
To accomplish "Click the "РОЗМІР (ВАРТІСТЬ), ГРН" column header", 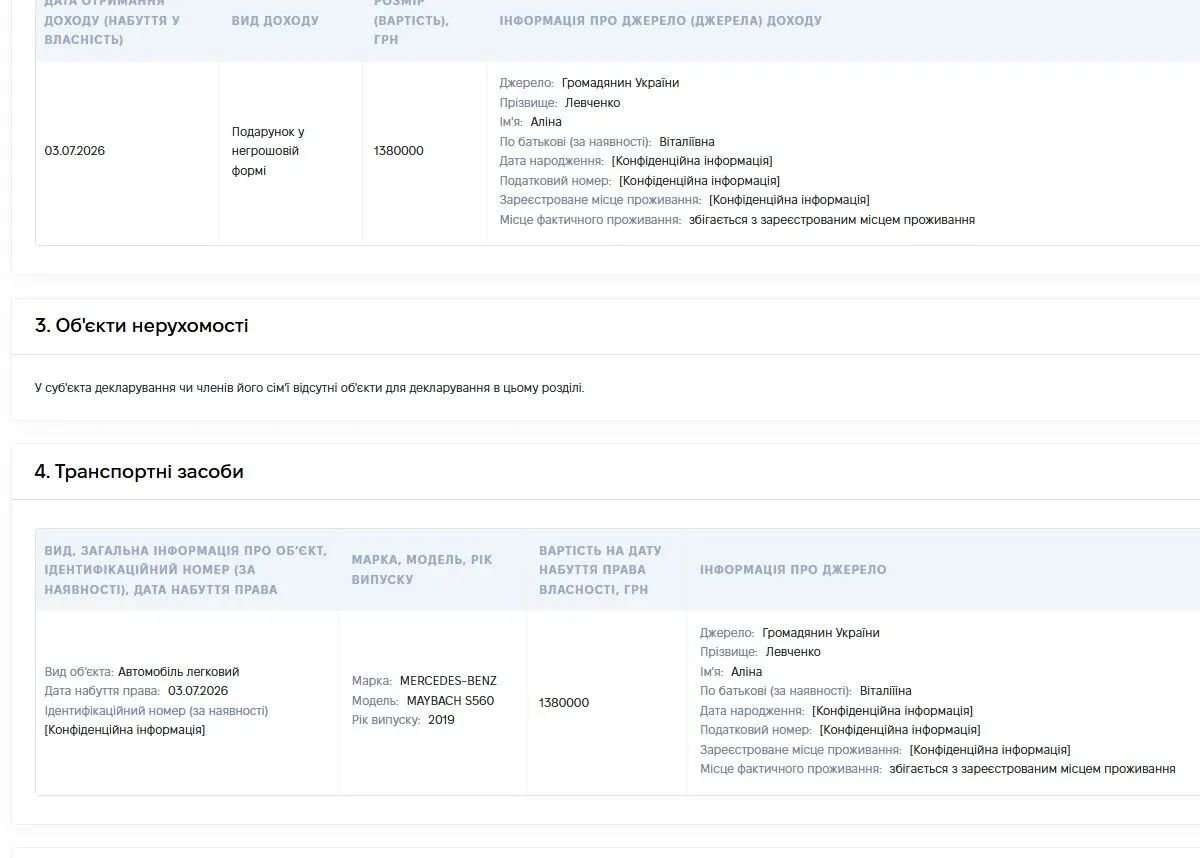I will pos(411,20).
